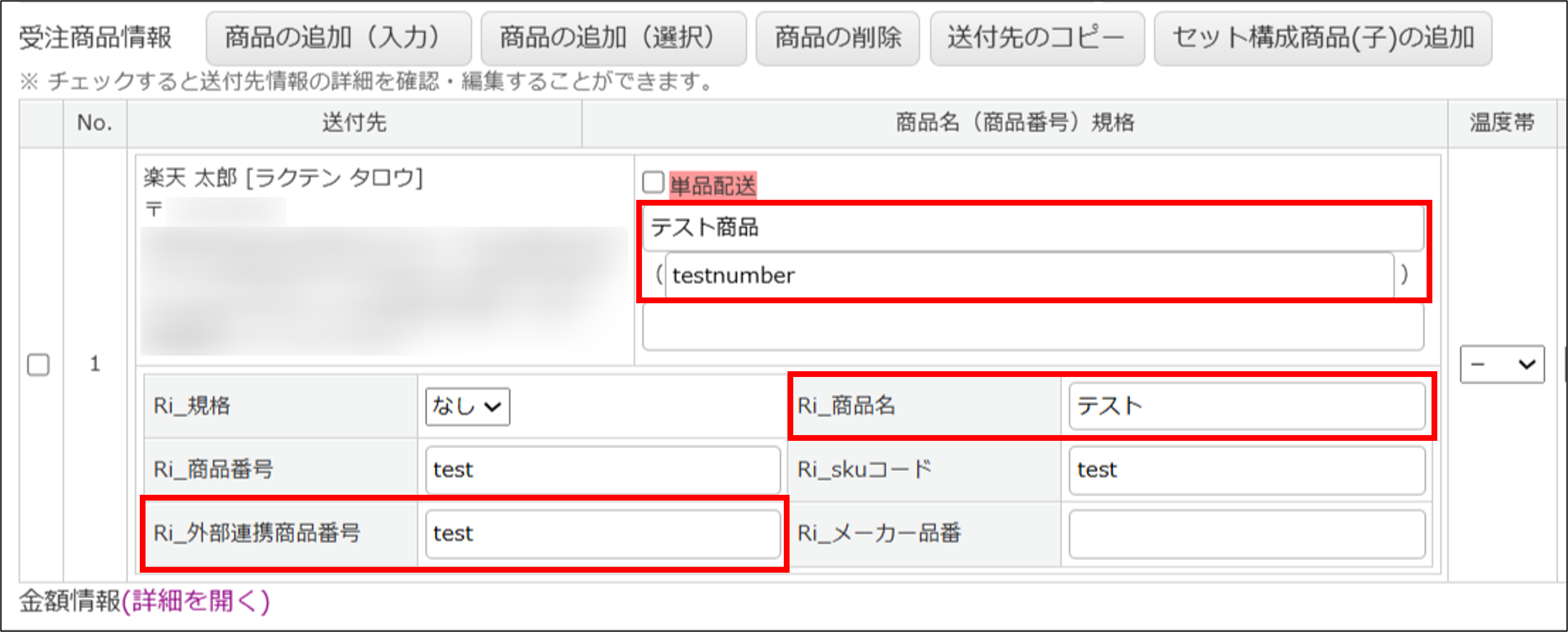
Task: Select the Ri_規格 label cell
Action: click(x=281, y=406)
